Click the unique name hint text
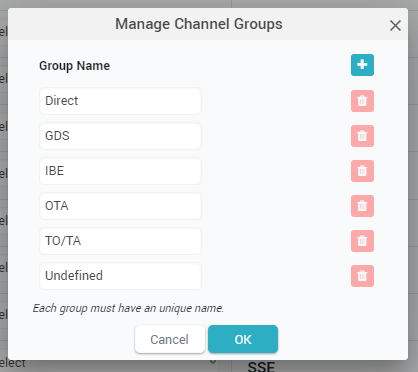The image size is (418, 372). [128, 308]
